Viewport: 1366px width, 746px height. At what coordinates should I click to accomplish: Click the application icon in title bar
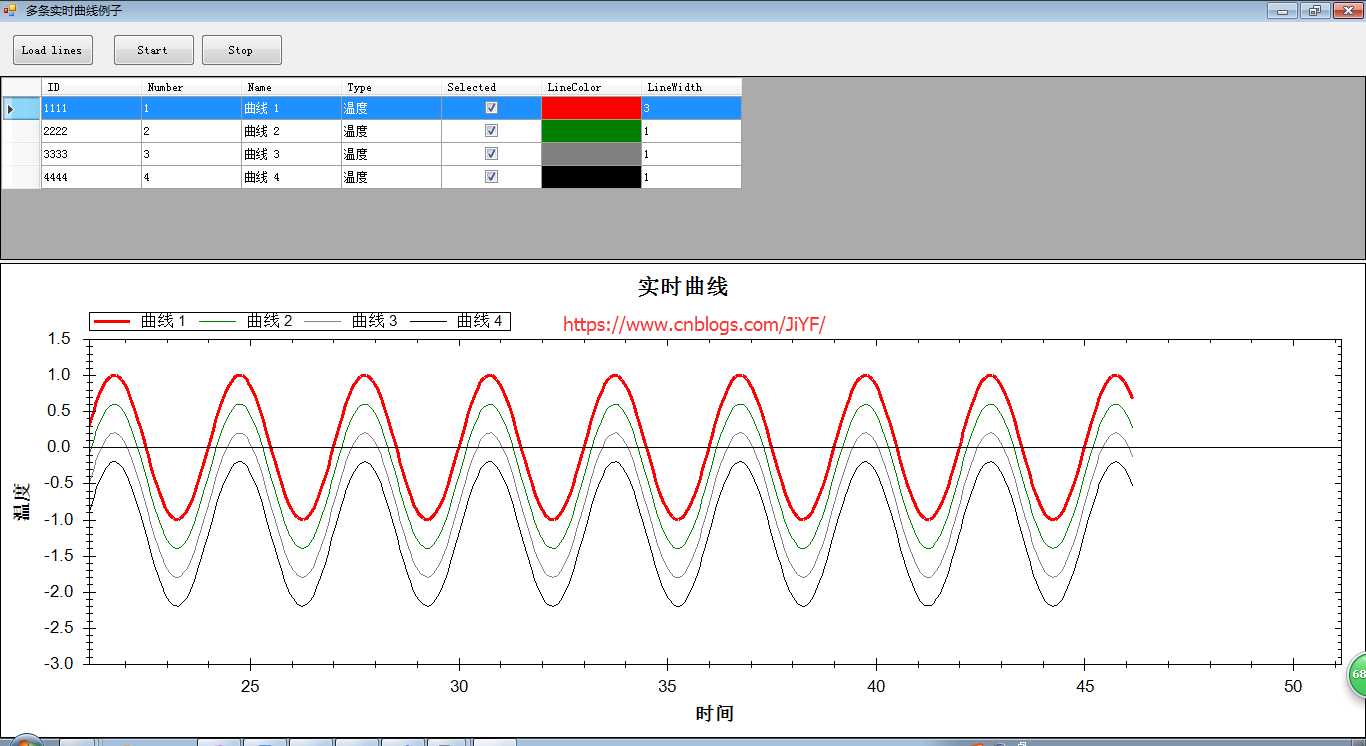[x=11, y=10]
